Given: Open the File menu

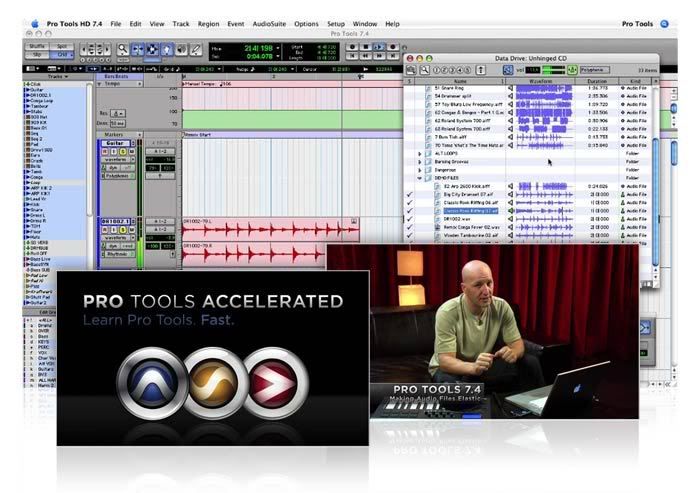Looking at the screenshot, I should pos(116,24).
